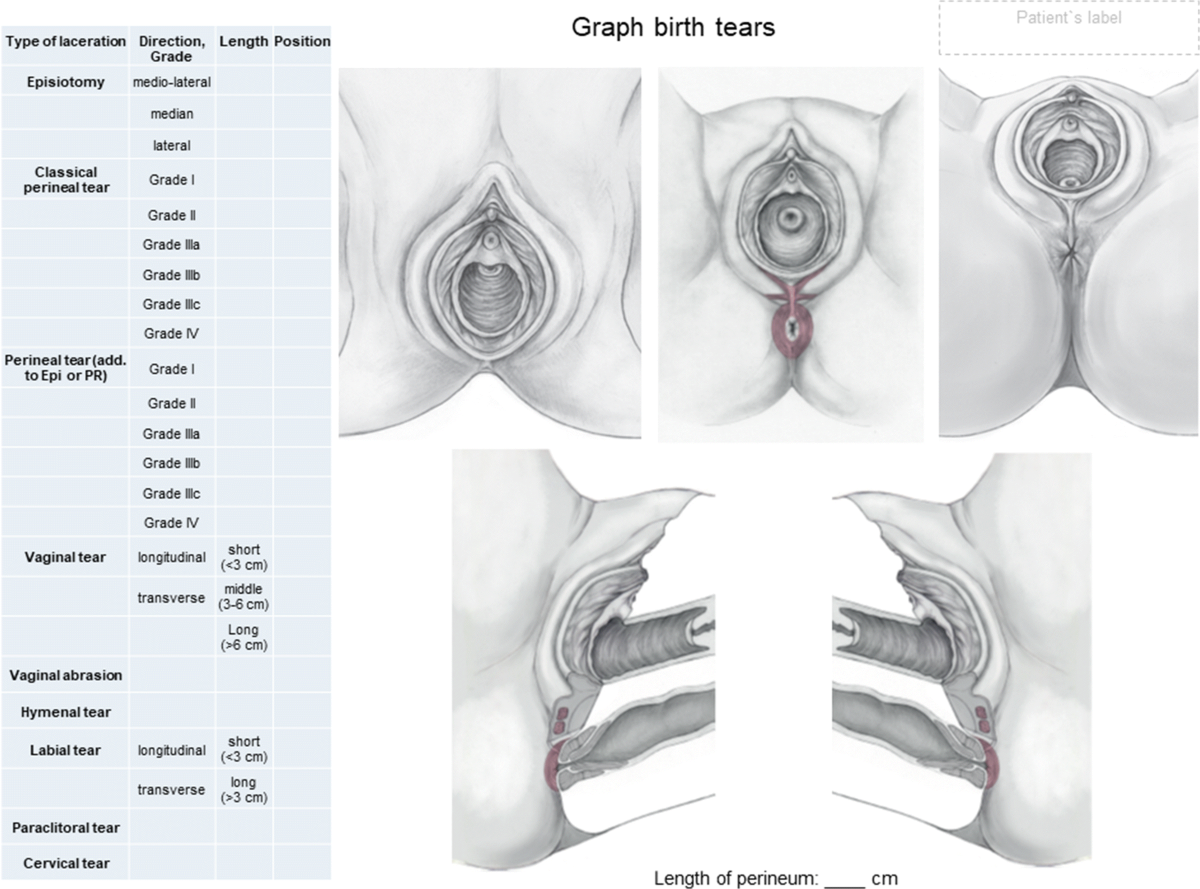Image resolution: width=1200 pixels, height=889 pixels.
Task: Select 'transverse' beside 'middle (3–6 cm)'
Action: pos(172,598)
